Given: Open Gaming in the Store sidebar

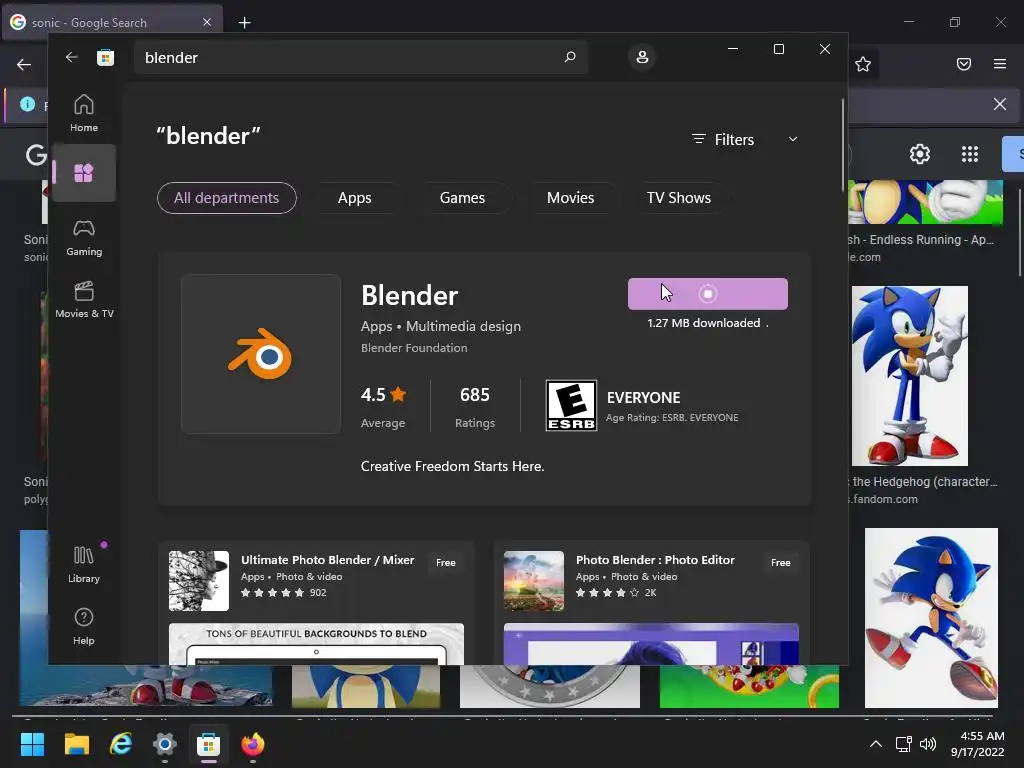Looking at the screenshot, I should [84, 238].
